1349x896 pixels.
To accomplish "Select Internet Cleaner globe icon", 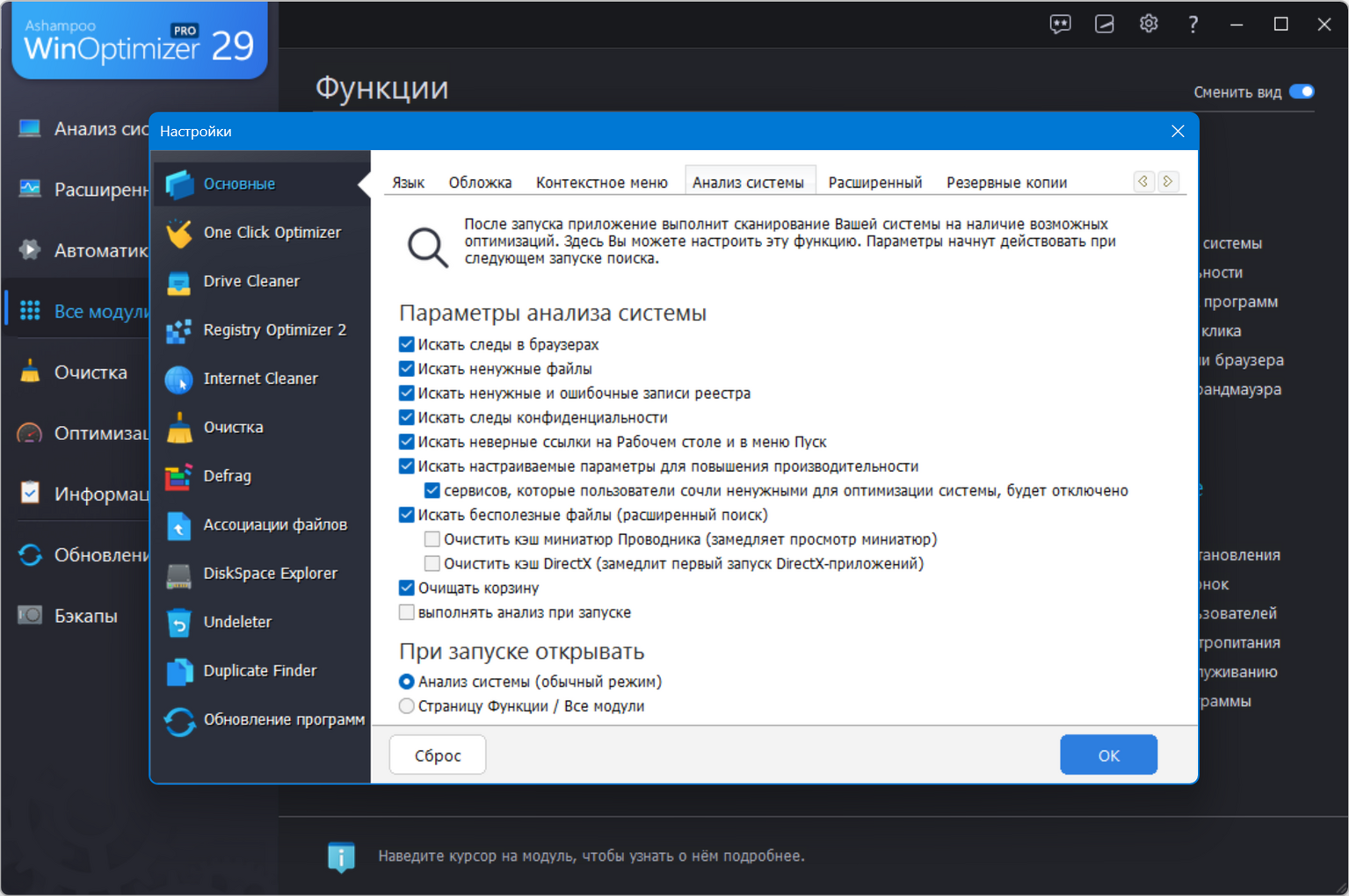I will 180,379.
